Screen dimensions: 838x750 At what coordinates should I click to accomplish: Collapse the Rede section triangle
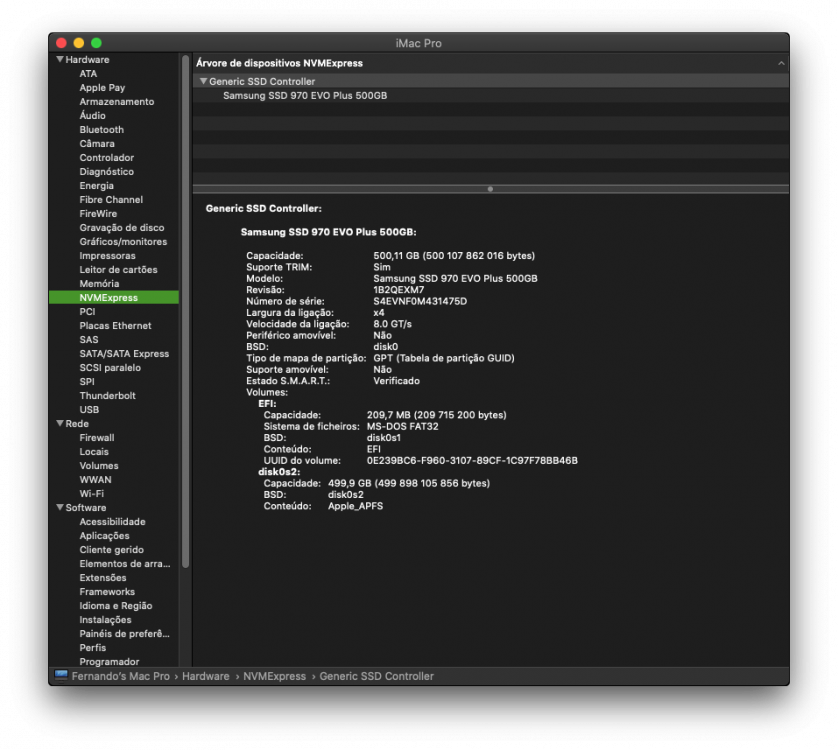[x=60, y=423]
